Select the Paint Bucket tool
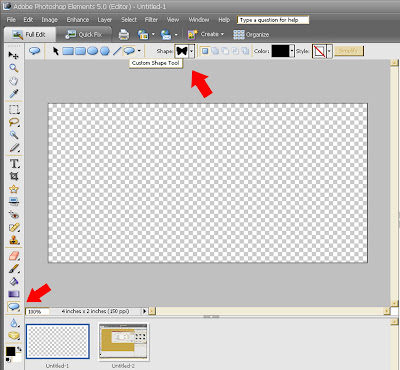The image size is (400, 370). point(14,282)
